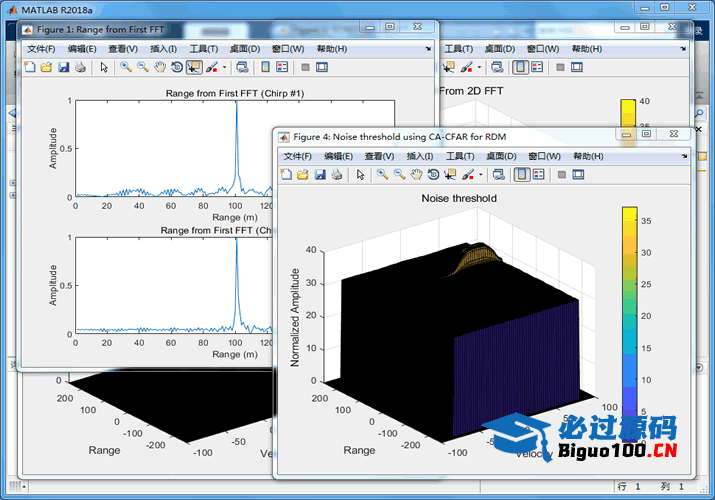Click yellow colorbar in background 2D FFT figure
This screenshot has width=715, height=500.
[628, 113]
